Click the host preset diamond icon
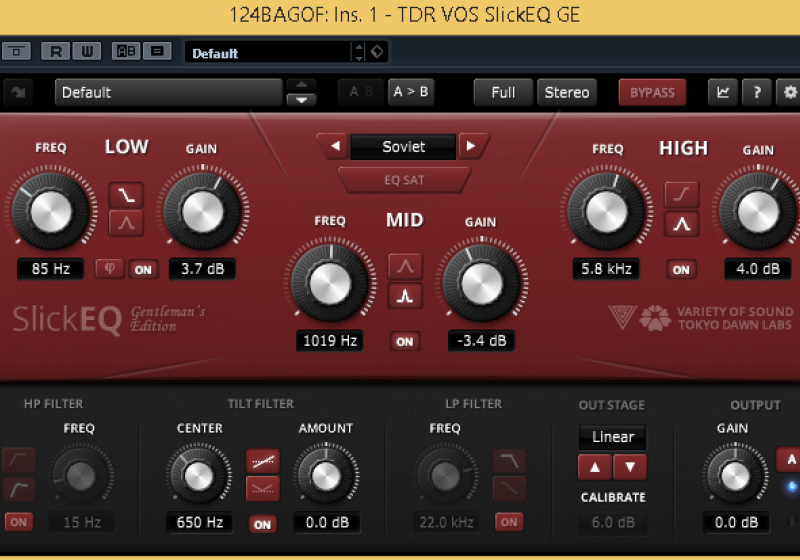800x560 pixels. 377,52
